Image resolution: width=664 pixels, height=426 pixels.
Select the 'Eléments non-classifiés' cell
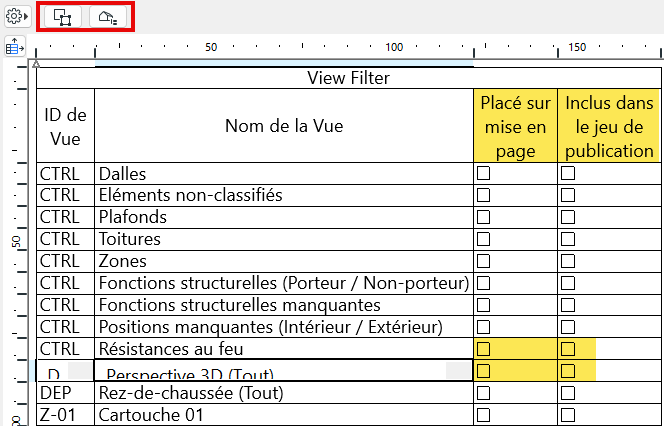click(x=284, y=195)
